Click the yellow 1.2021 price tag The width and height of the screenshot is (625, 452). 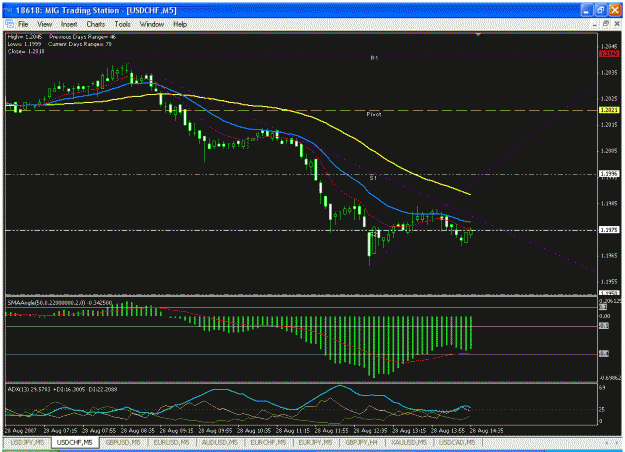click(609, 110)
